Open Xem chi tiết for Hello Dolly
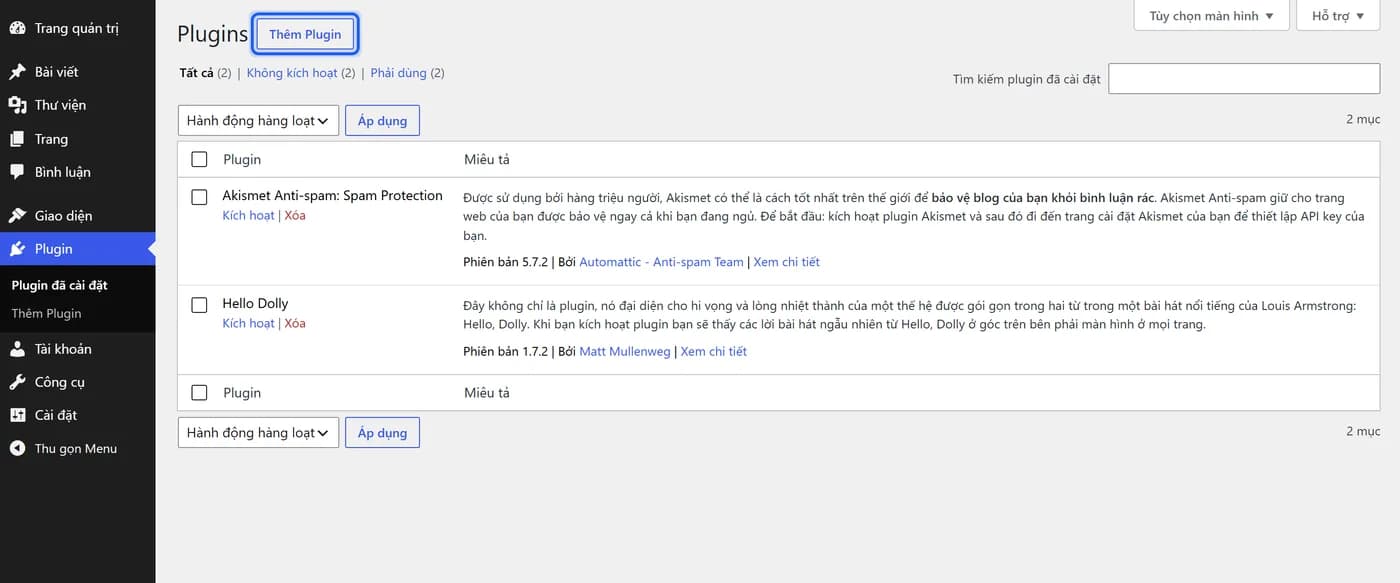The height and width of the screenshot is (583, 1400). (713, 351)
